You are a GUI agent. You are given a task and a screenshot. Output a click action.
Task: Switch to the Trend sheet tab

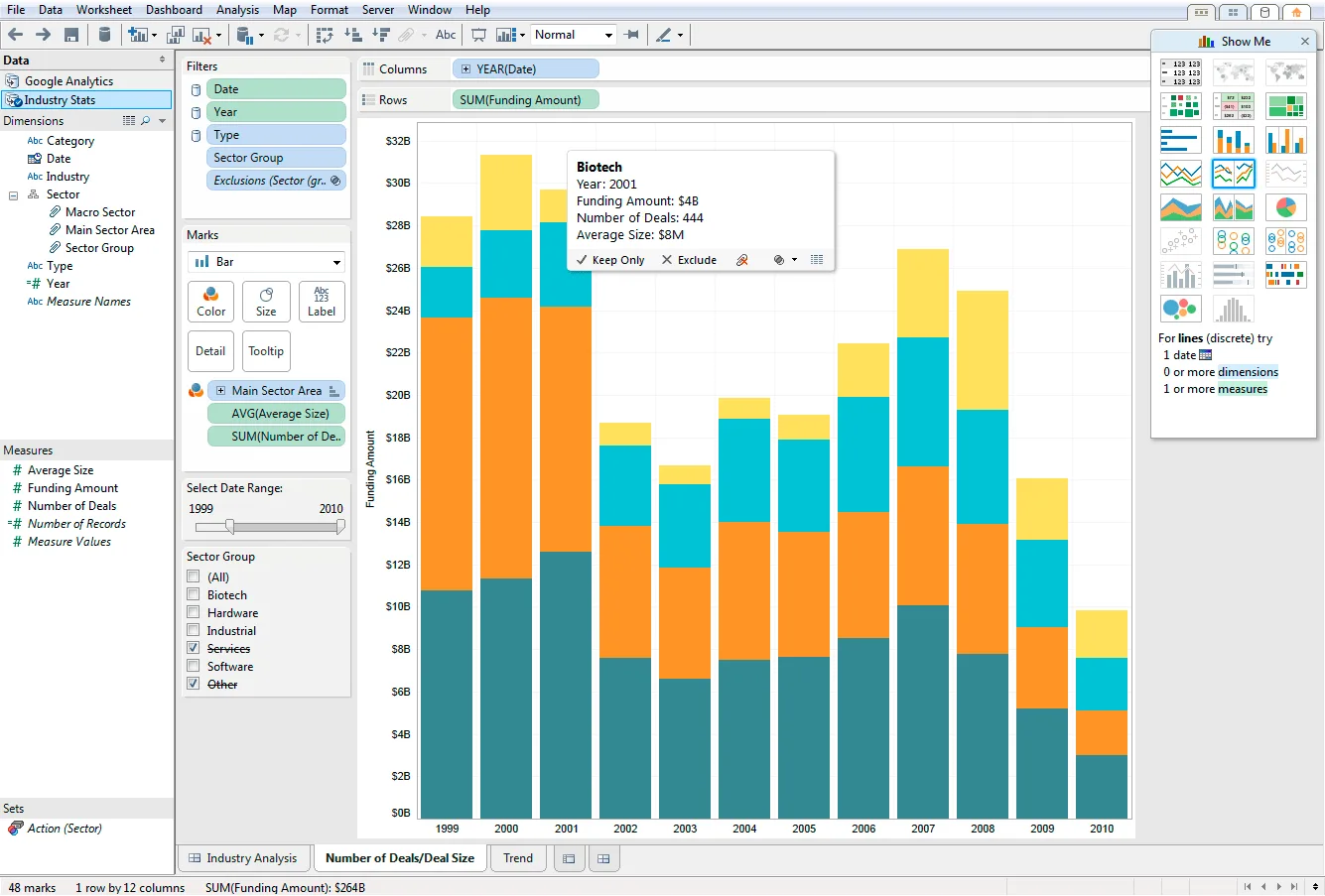(x=518, y=858)
